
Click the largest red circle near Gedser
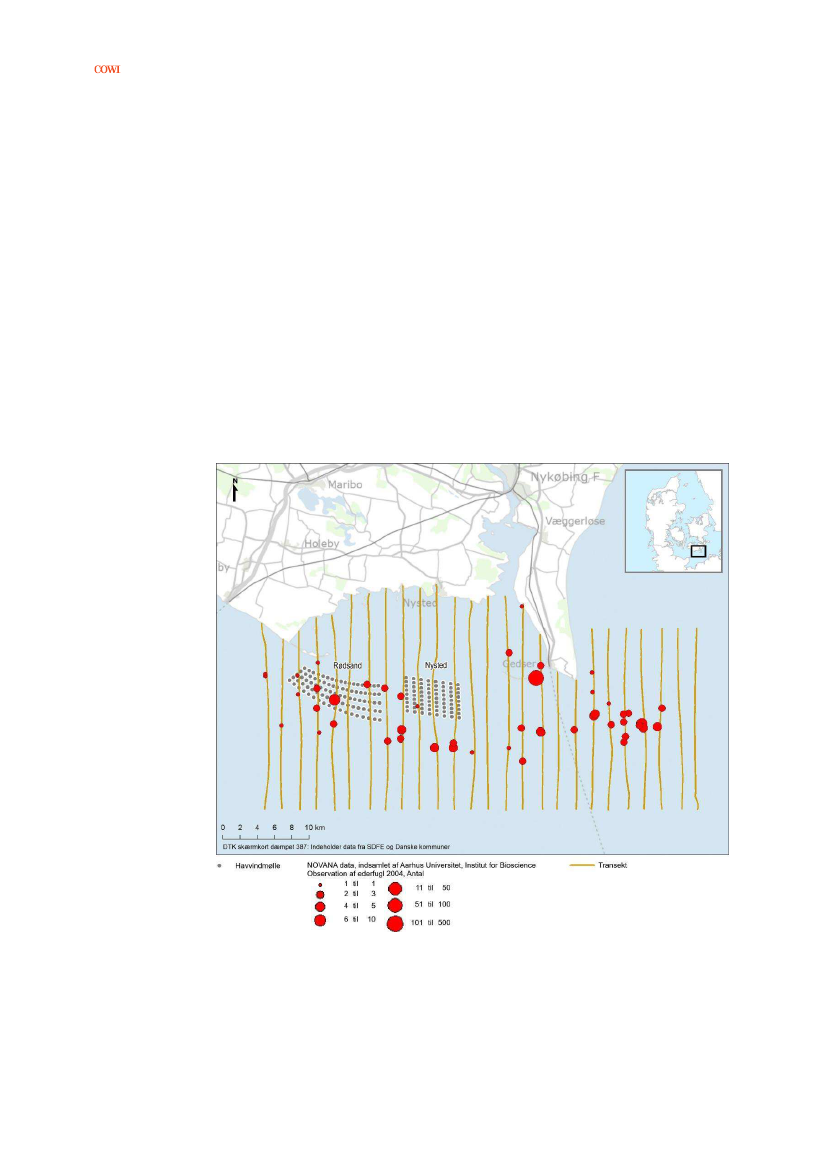tap(535, 678)
